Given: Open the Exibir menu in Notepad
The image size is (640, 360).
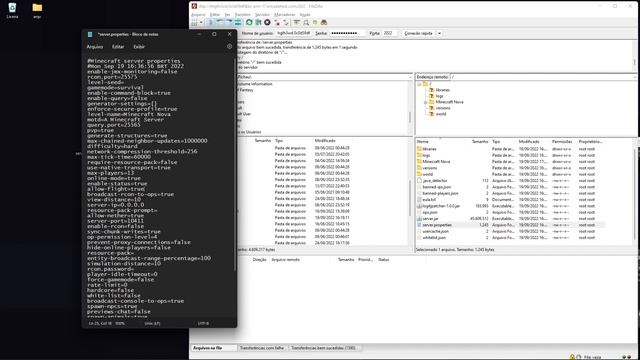Looking at the screenshot, I should coord(139,47).
